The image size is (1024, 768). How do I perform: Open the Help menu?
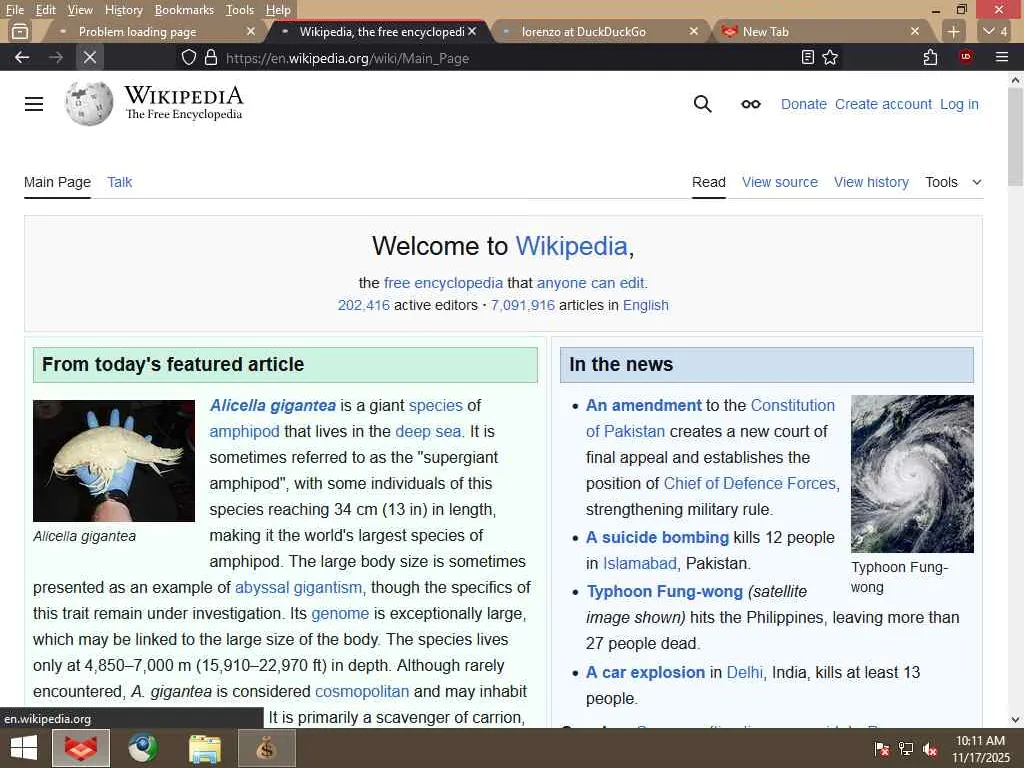click(x=278, y=10)
